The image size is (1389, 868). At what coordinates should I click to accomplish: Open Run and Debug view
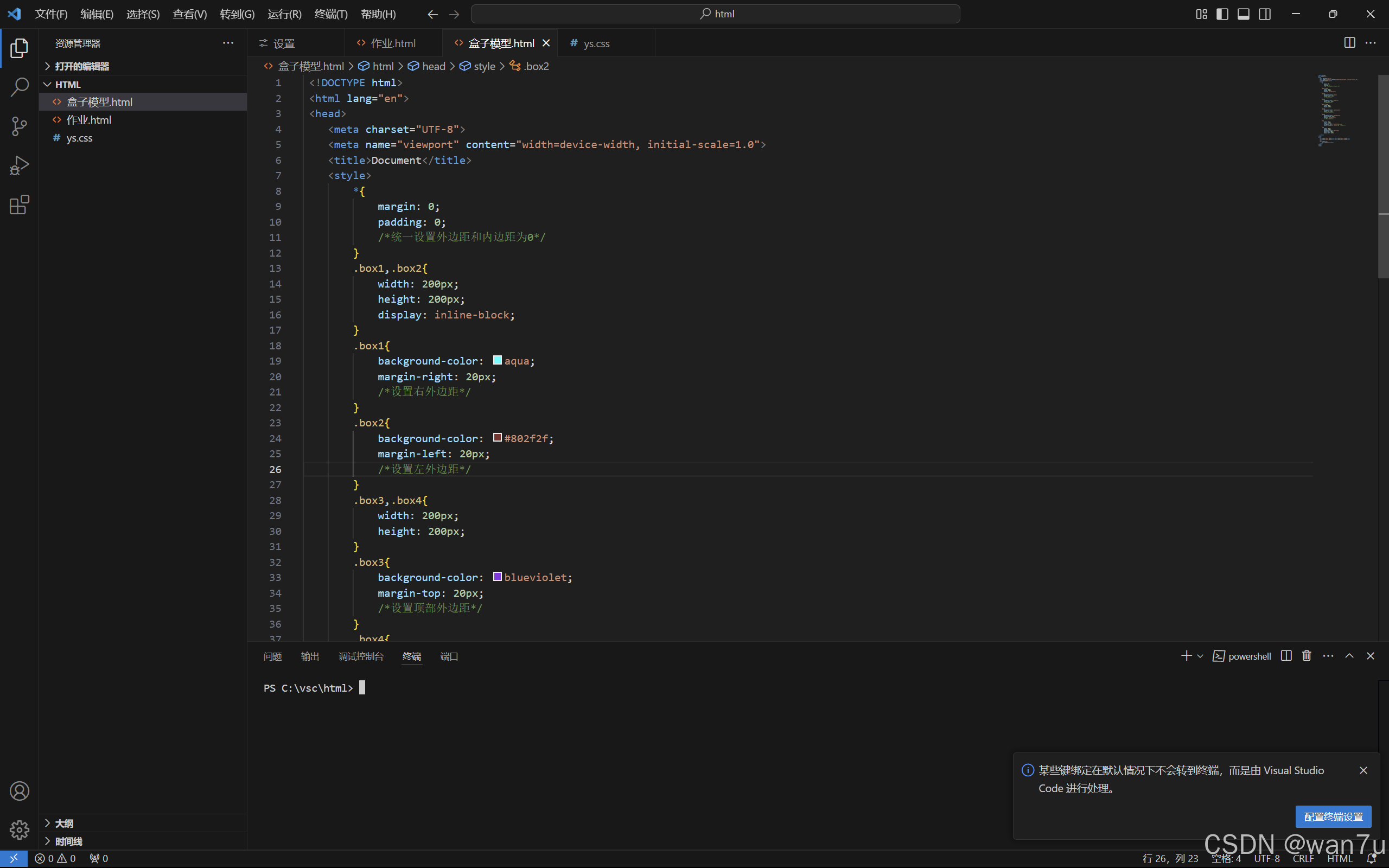[20, 166]
